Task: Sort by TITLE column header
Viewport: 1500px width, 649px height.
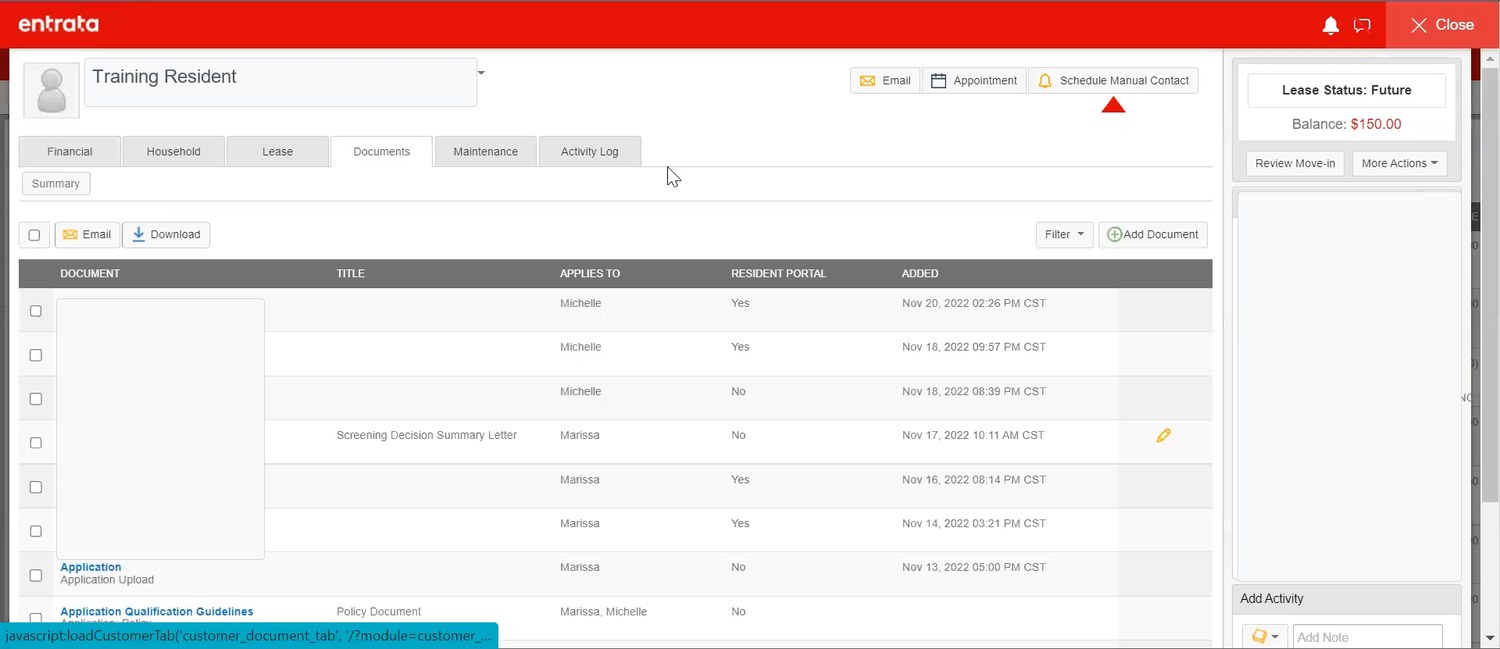Action: [350, 273]
